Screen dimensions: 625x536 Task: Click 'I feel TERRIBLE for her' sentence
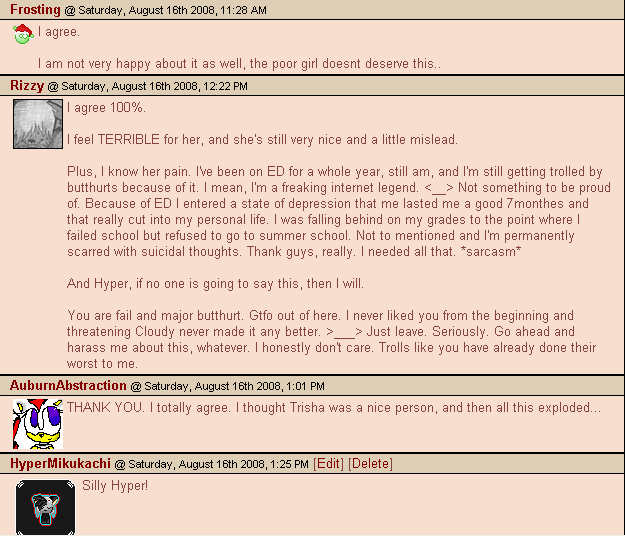click(x=262, y=140)
